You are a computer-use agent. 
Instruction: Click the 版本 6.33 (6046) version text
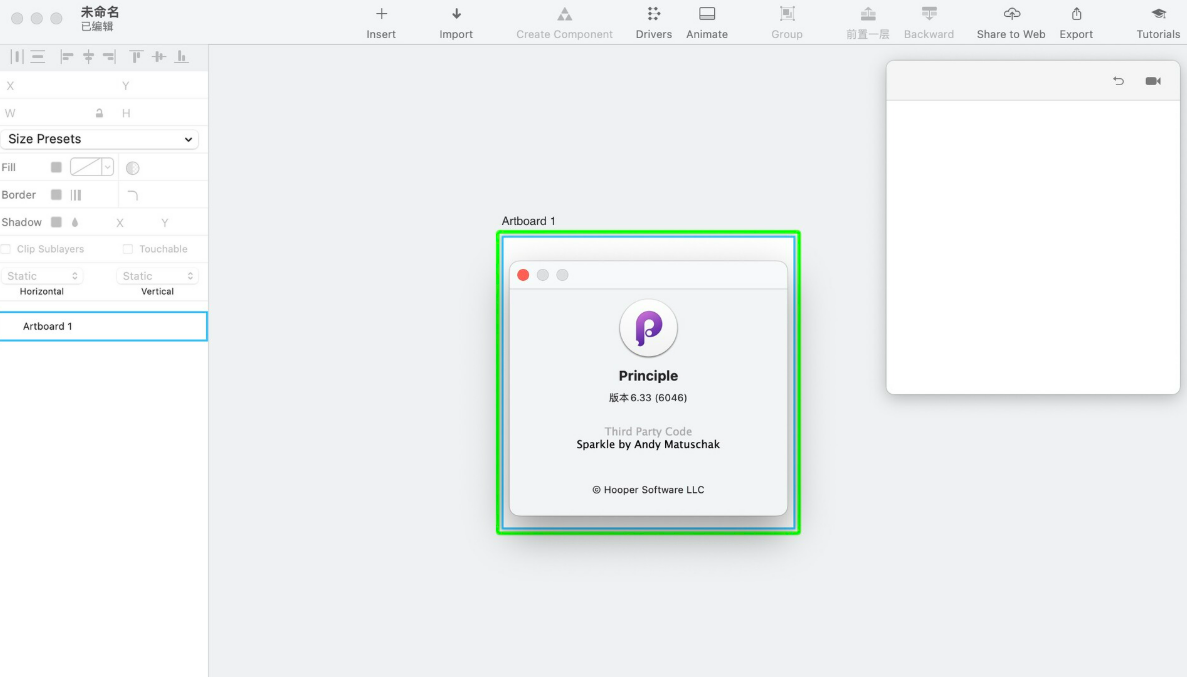(648, 398)
